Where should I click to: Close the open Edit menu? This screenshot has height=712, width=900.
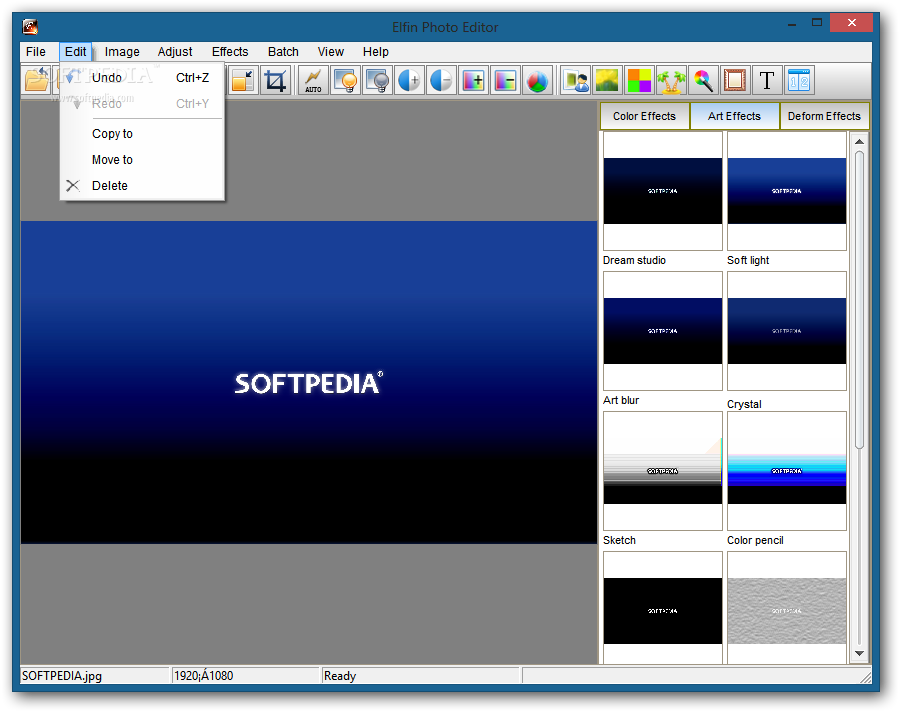pyautogui.click(x=75, y=52)
